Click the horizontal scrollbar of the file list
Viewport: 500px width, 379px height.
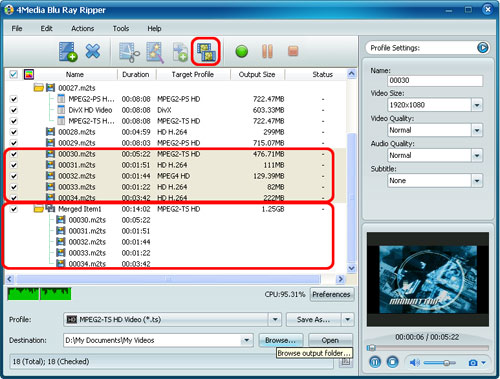tap(168, 279)
